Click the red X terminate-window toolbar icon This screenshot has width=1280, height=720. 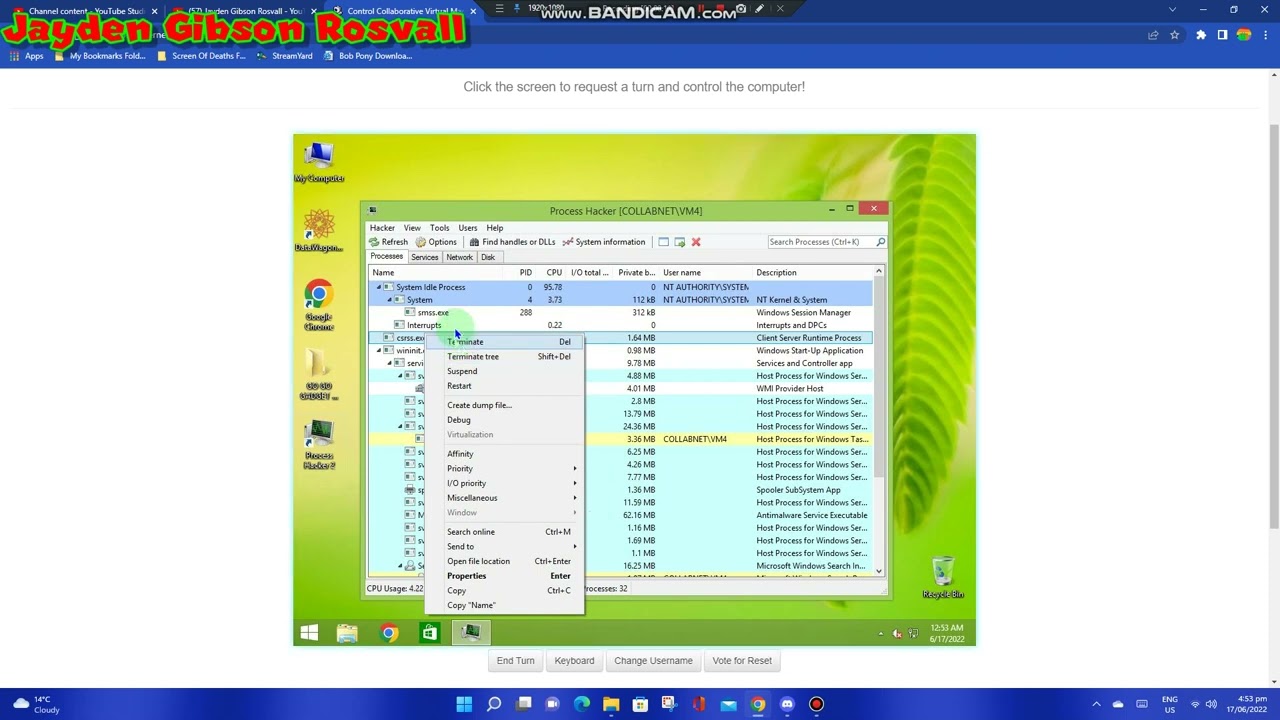click(x=696, y=242)
